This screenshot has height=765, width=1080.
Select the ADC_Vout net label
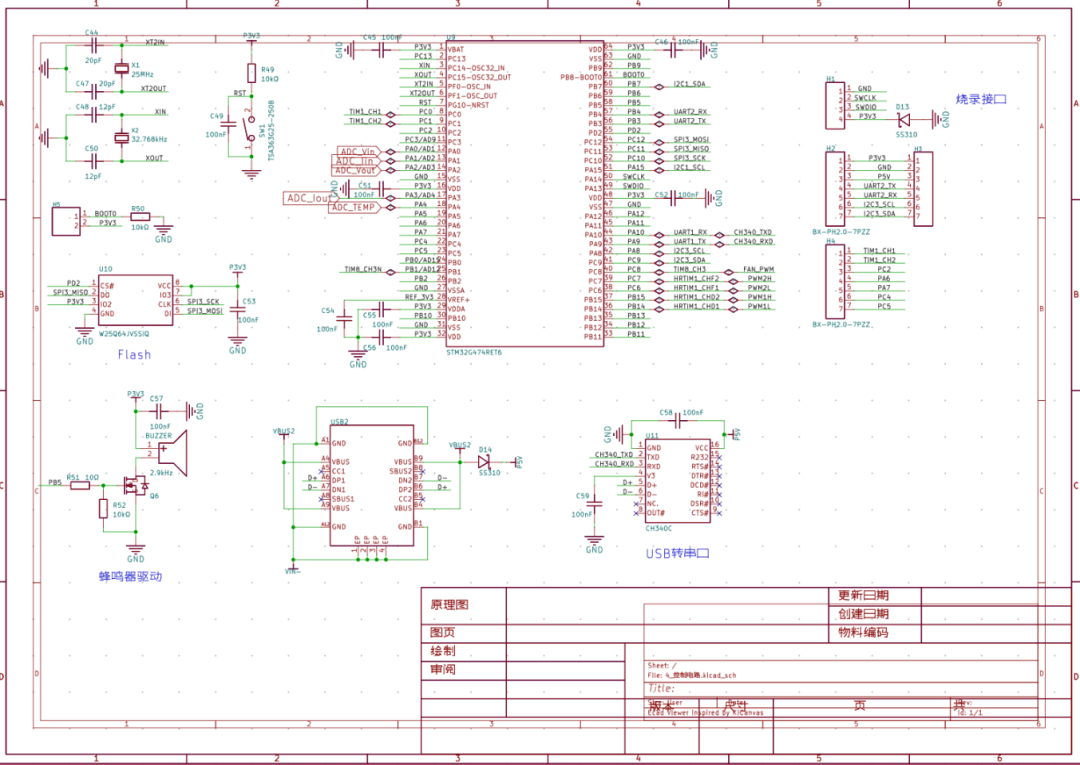357,170
